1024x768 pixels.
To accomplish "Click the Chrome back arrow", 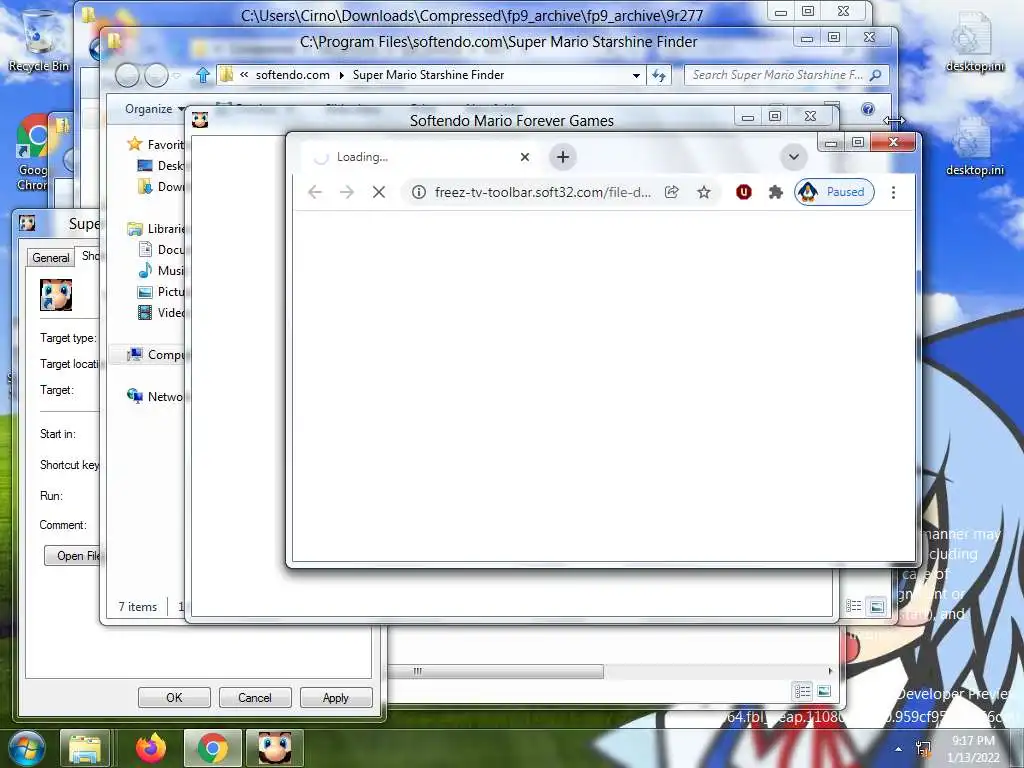I will [x=315, y=192].
